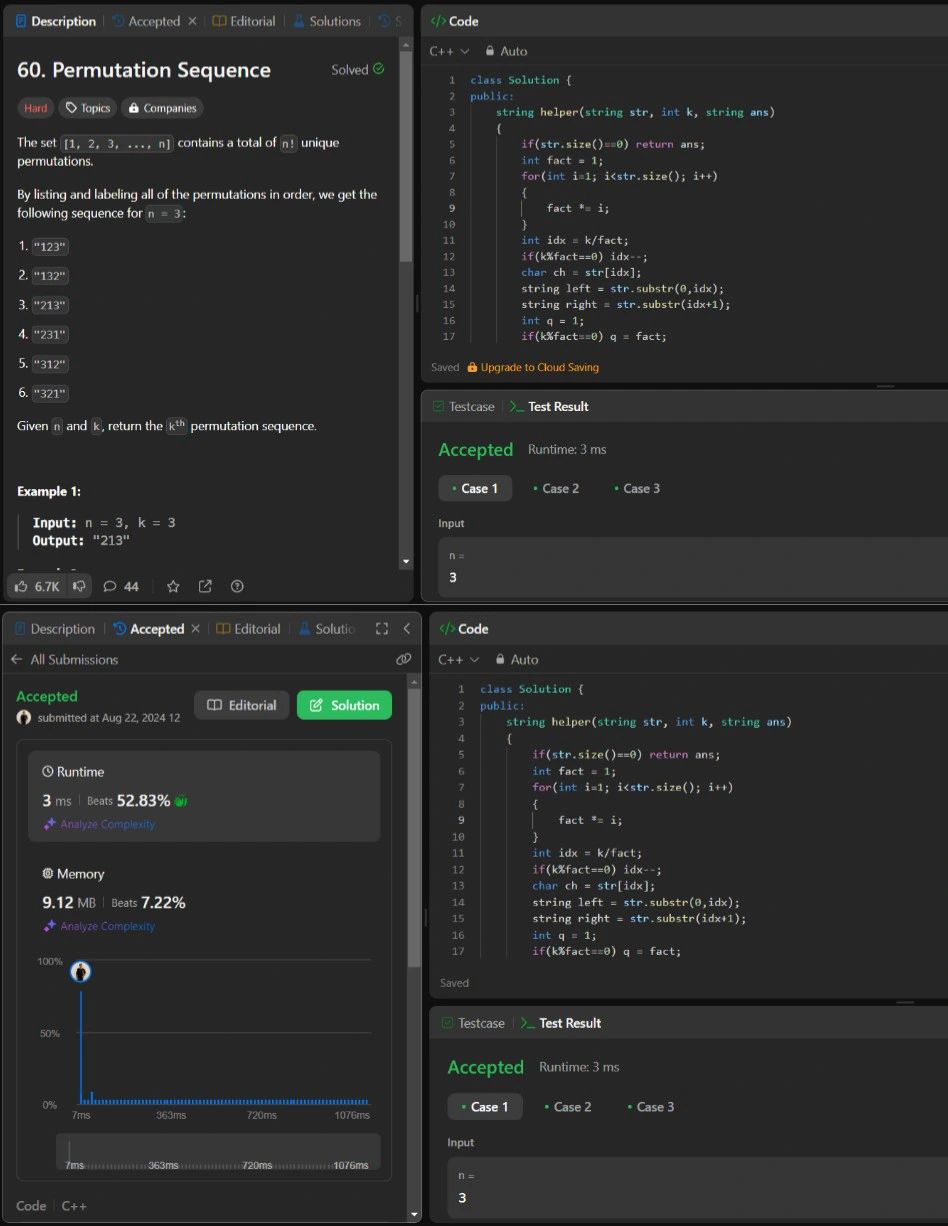
Task: Click the Hard difficulty tag
Action: click(x=35, y=108)
